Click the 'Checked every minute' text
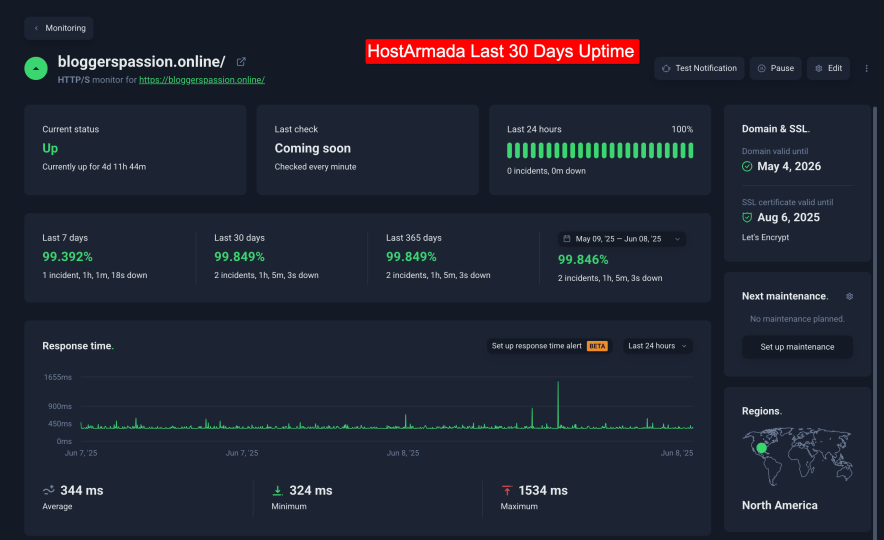Image resolution: width=884 pixels, height=540 pixels. click(x=315, y=167)
